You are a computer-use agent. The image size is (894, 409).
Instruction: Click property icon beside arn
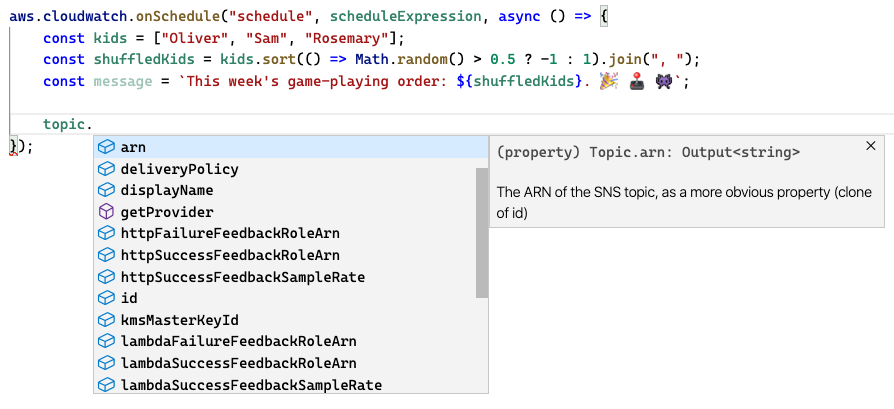(106, 147)
